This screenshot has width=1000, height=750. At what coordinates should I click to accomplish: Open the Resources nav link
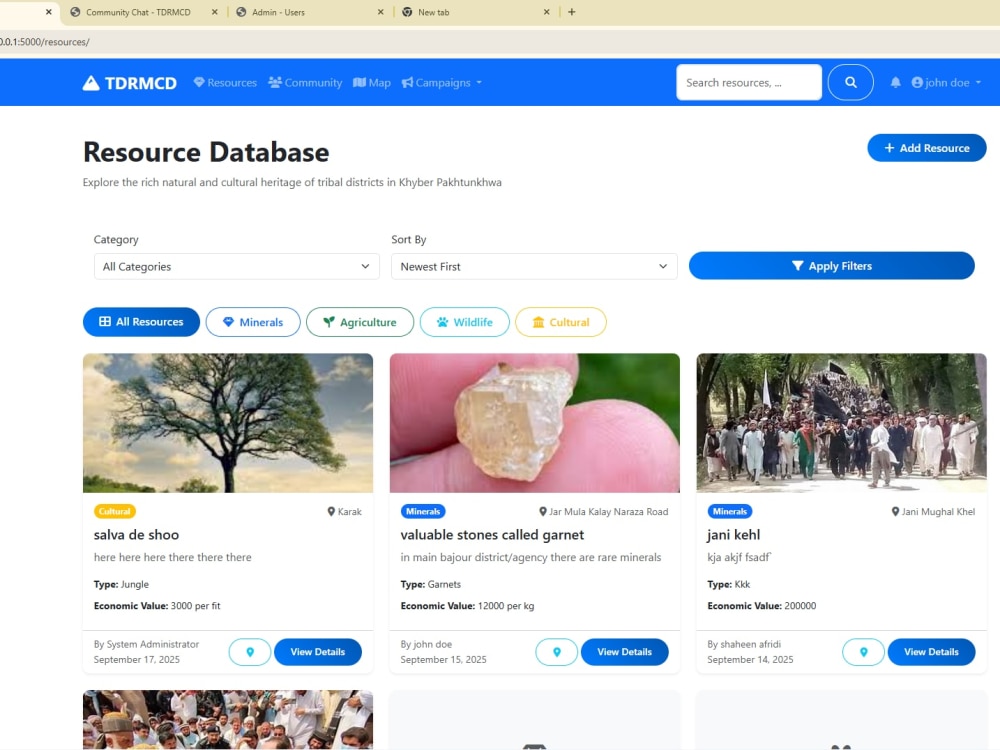tap(225, 83)
